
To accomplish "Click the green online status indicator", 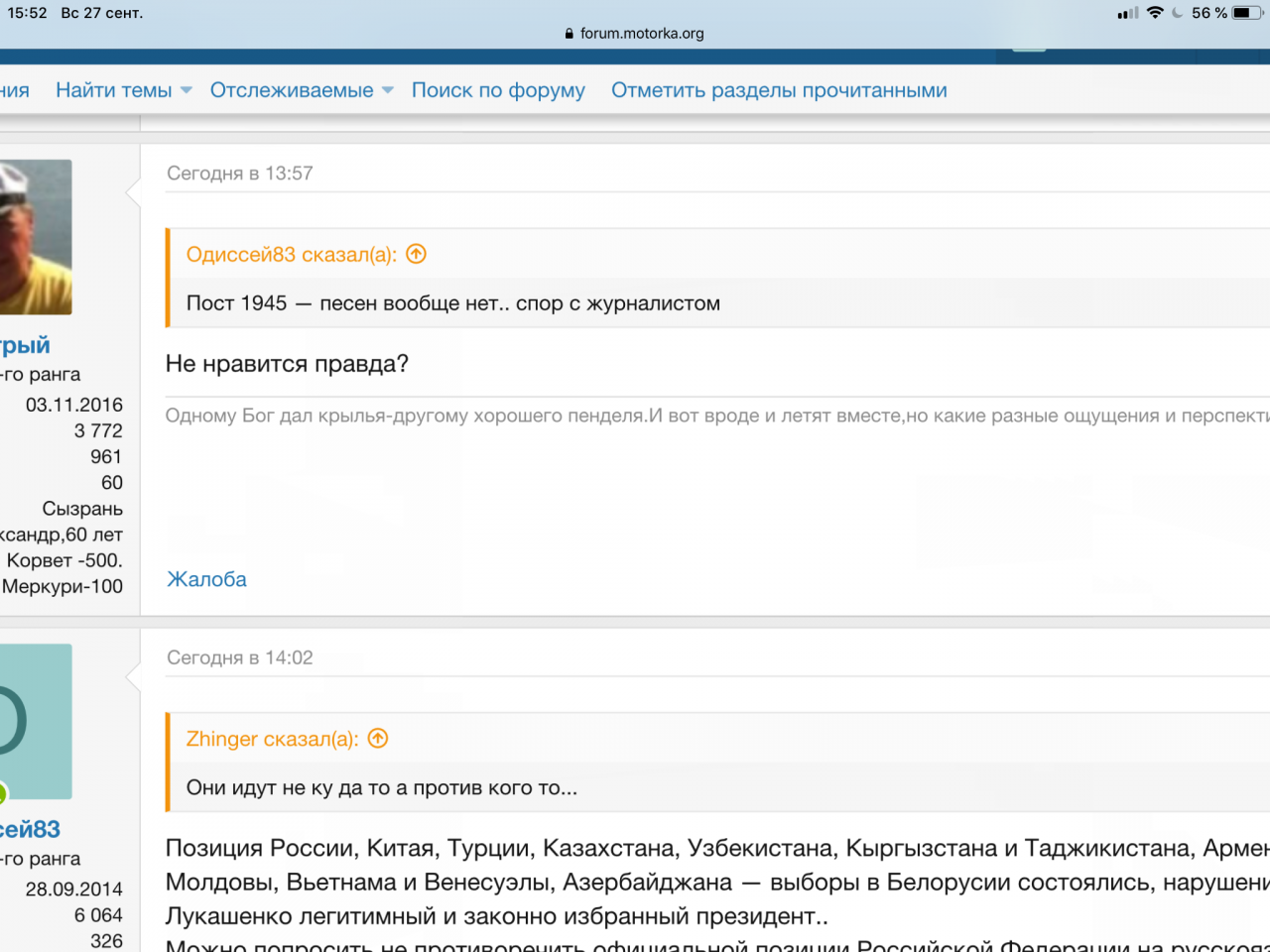I will point(2,792).
